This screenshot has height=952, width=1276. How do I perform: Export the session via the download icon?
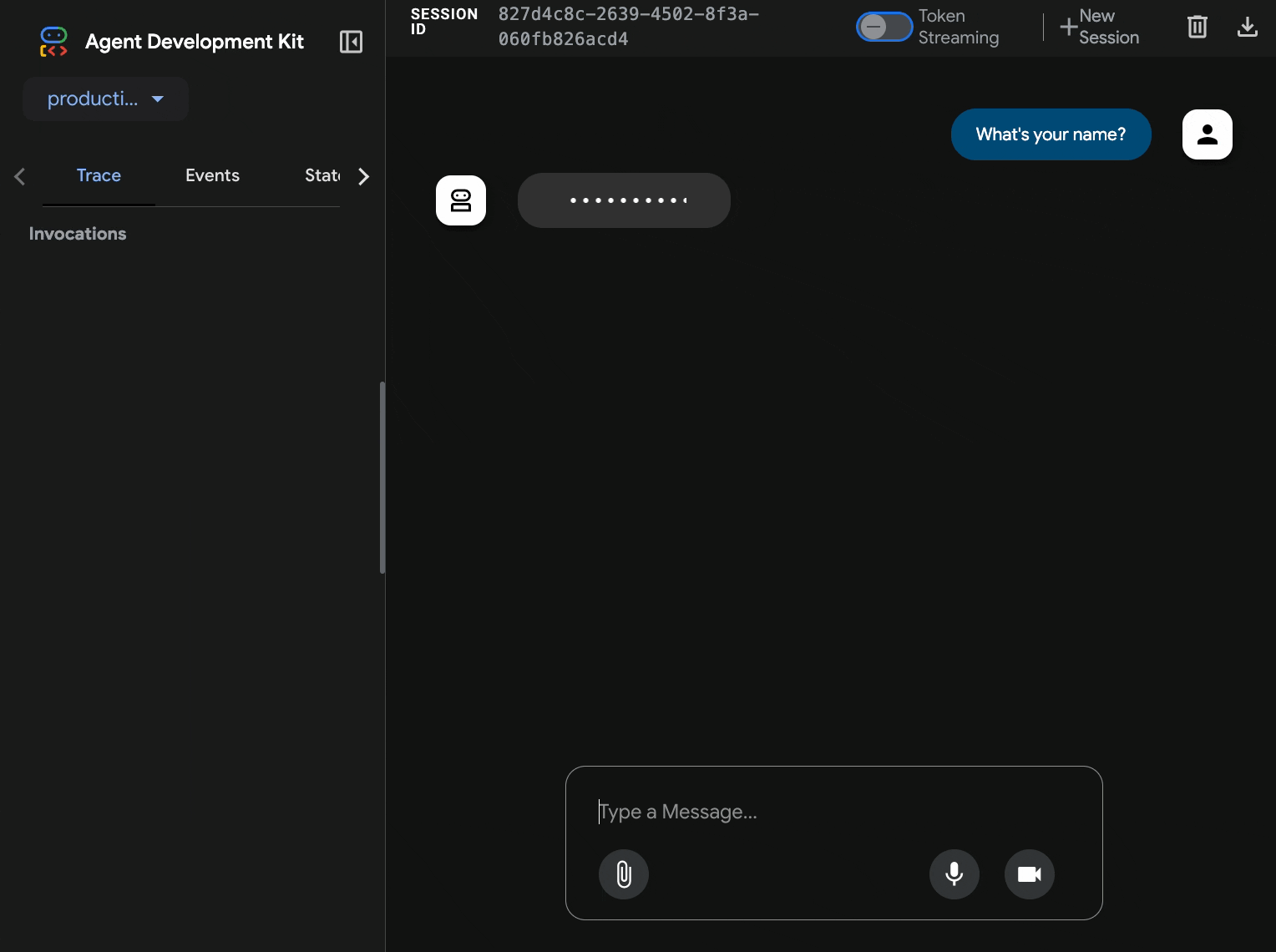[1247, 27]
